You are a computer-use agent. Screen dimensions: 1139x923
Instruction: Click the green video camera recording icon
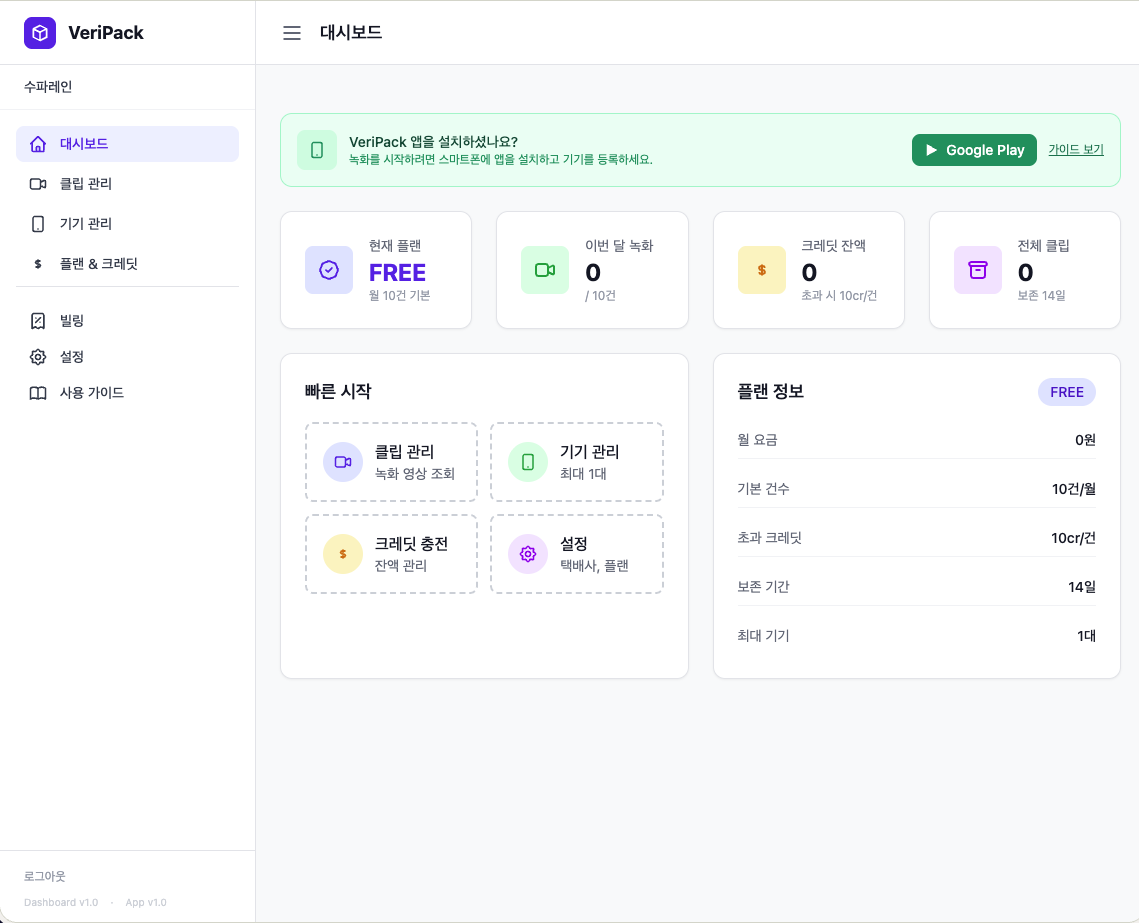[x=545, y=270]
